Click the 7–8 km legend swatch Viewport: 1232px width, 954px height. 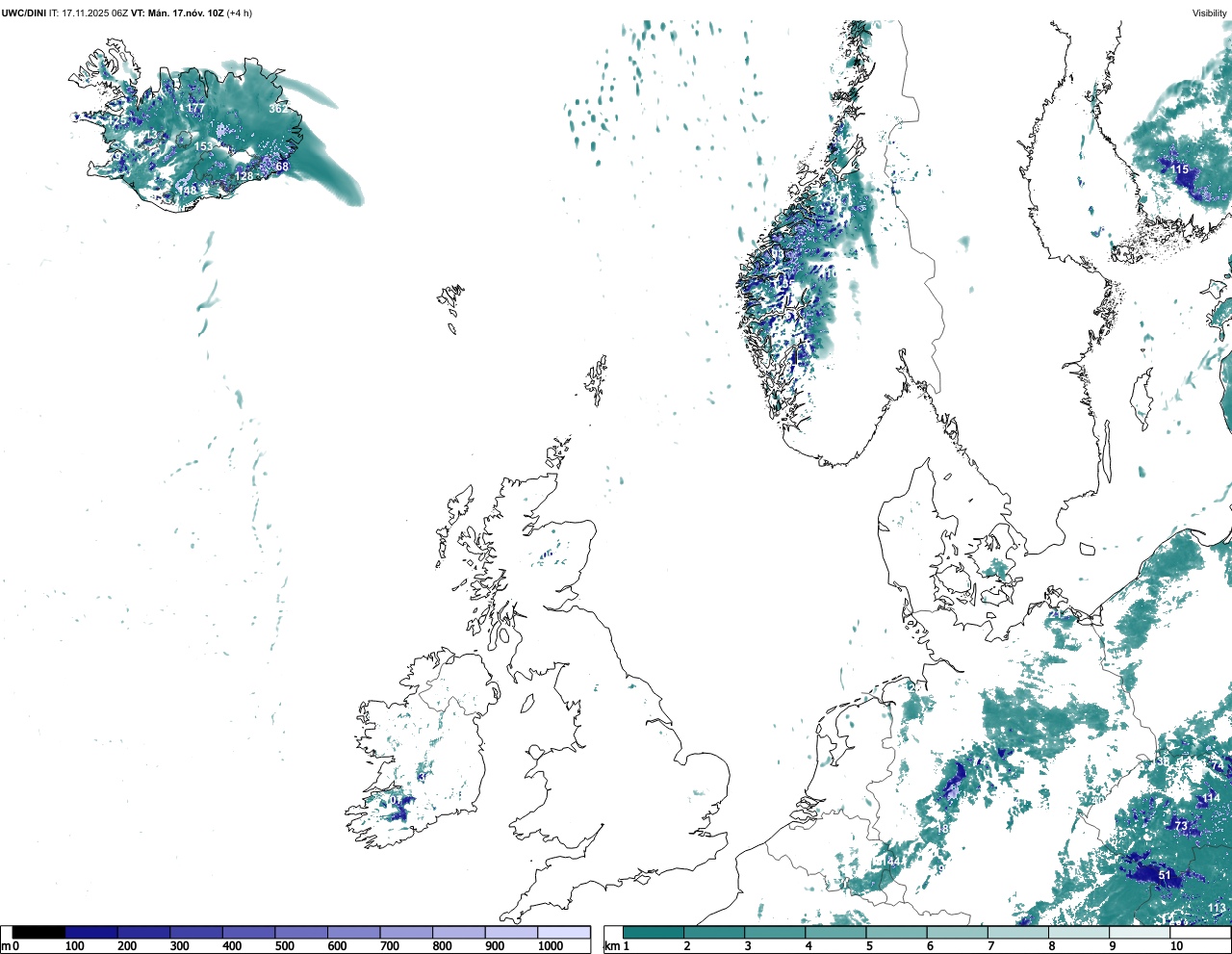pos(1017,933)
